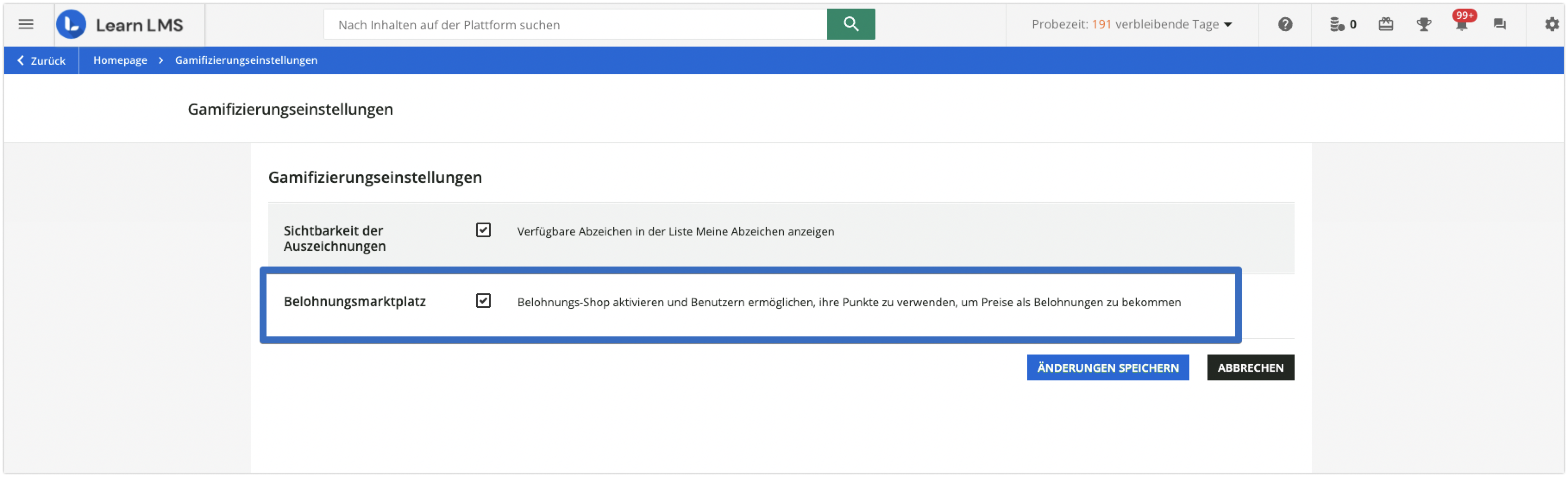Click the Belohnungs-Shop aktivieren description text
The height and width of the screenshot is (477, 1568).
coord(849,302)
